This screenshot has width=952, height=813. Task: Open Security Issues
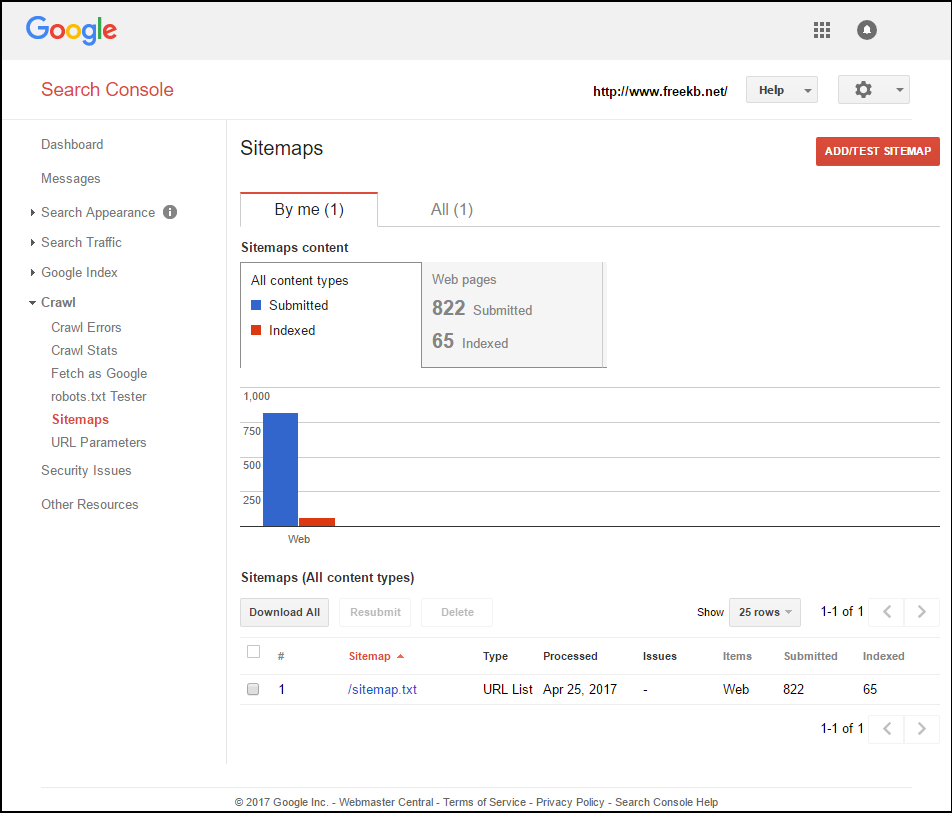86,471
